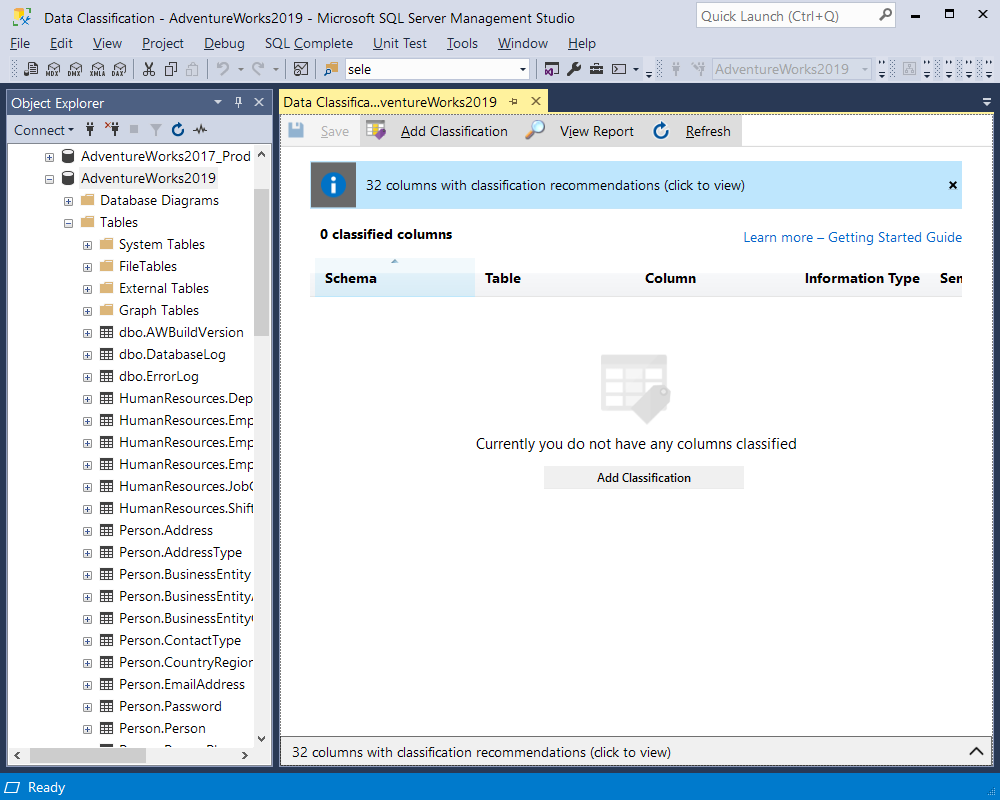Click the command window toolbar icon

(x=619, y=69)
